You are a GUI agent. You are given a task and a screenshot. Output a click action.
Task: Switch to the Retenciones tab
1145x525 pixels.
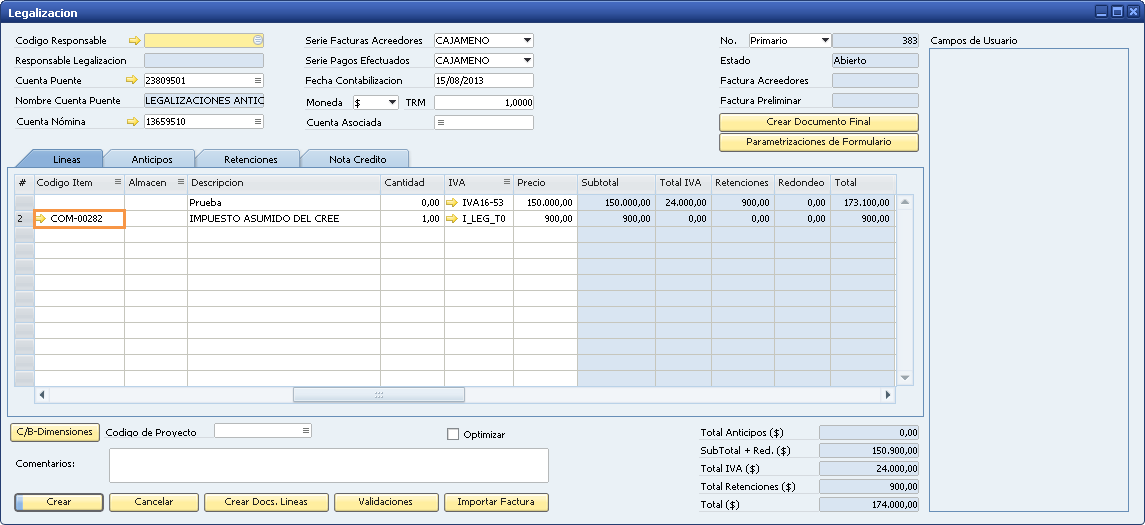(x=250, y=159)
